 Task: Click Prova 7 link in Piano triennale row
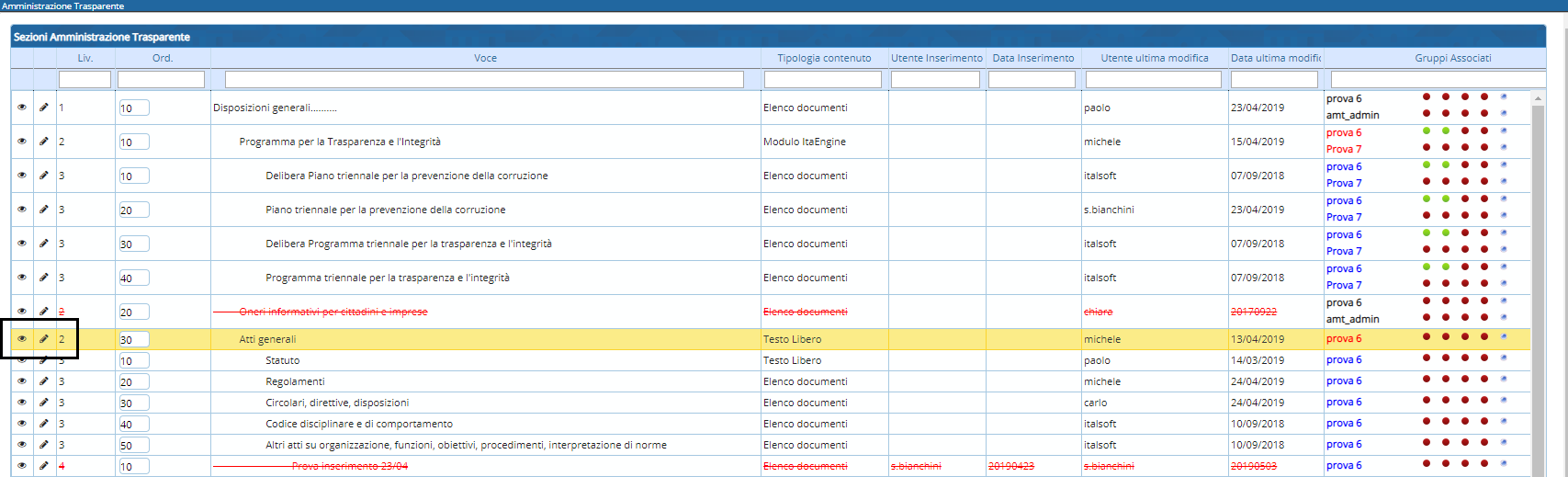click(x=1344, y=218)
